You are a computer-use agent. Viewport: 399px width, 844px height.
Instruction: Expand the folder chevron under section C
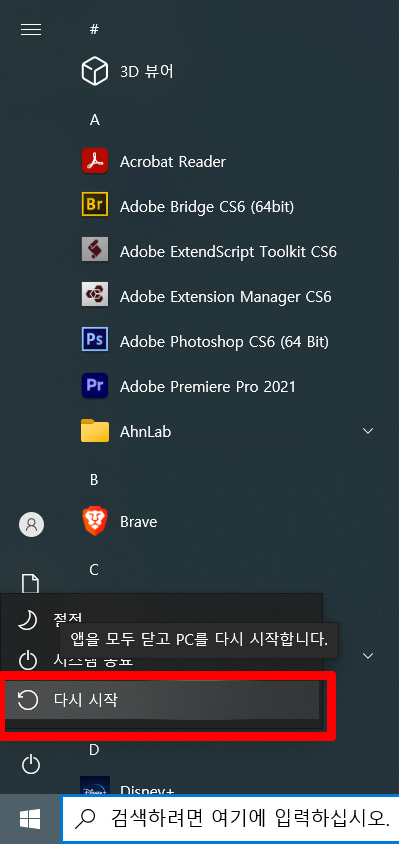368,656
